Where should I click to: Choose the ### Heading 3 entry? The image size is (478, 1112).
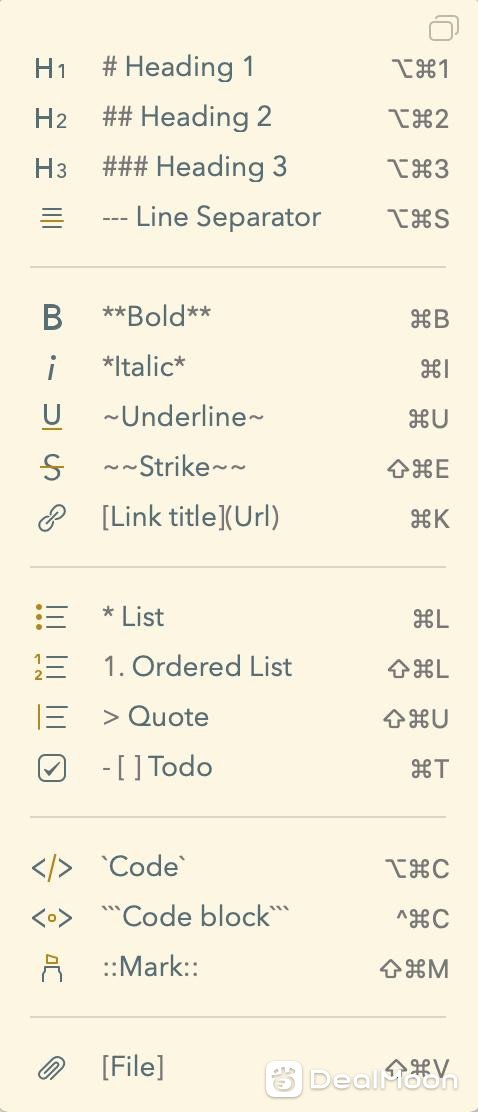click(x=194, y=167)
